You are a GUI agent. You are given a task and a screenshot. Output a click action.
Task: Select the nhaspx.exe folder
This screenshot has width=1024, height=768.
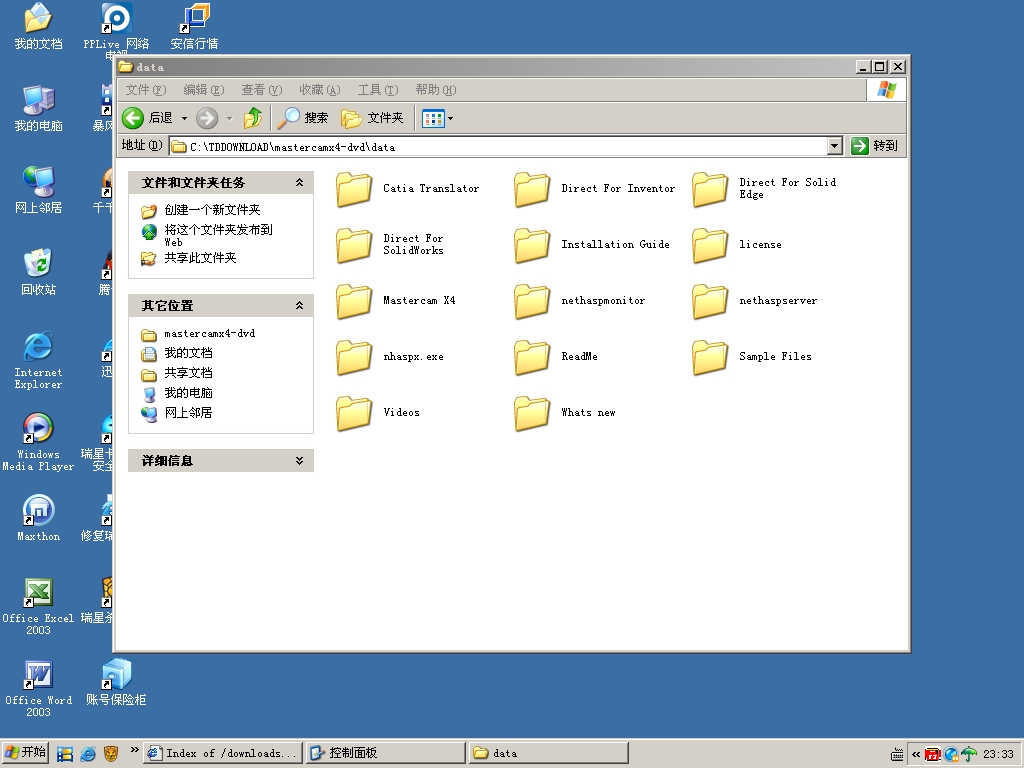[391, 357]
